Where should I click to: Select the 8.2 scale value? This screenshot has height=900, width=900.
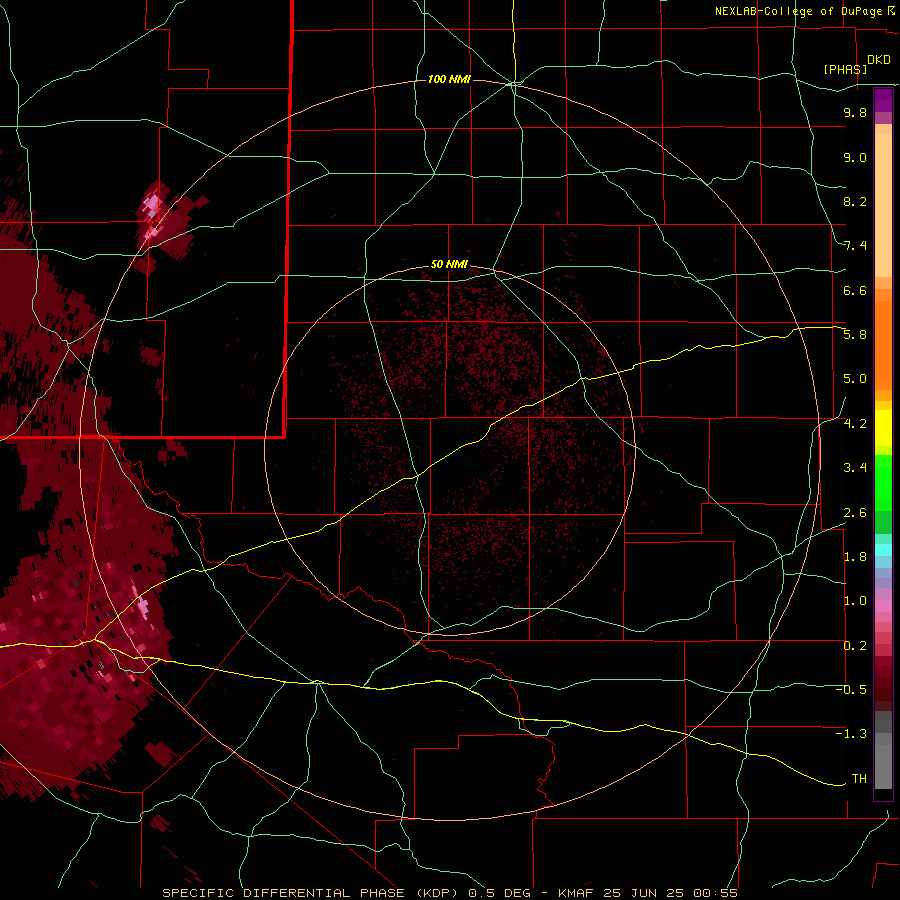pos(855,201)
